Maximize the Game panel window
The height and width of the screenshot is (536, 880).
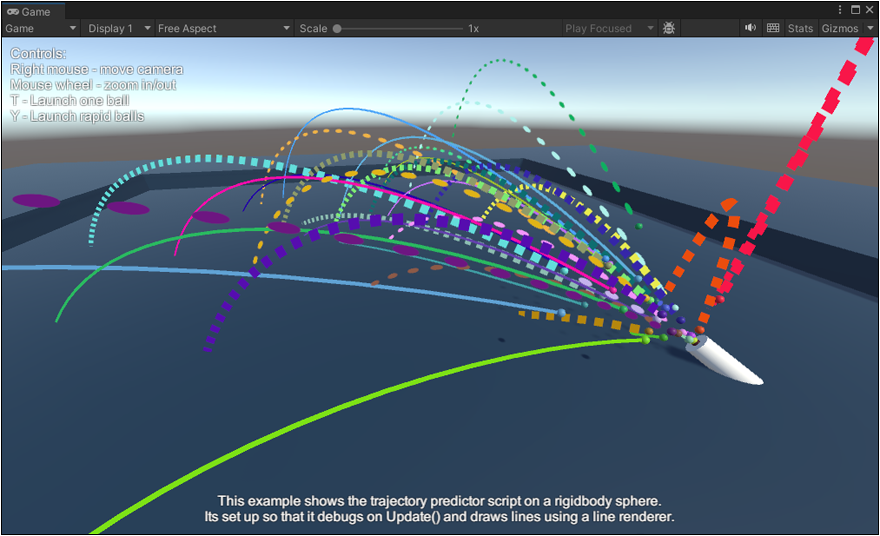coord(855,10)
